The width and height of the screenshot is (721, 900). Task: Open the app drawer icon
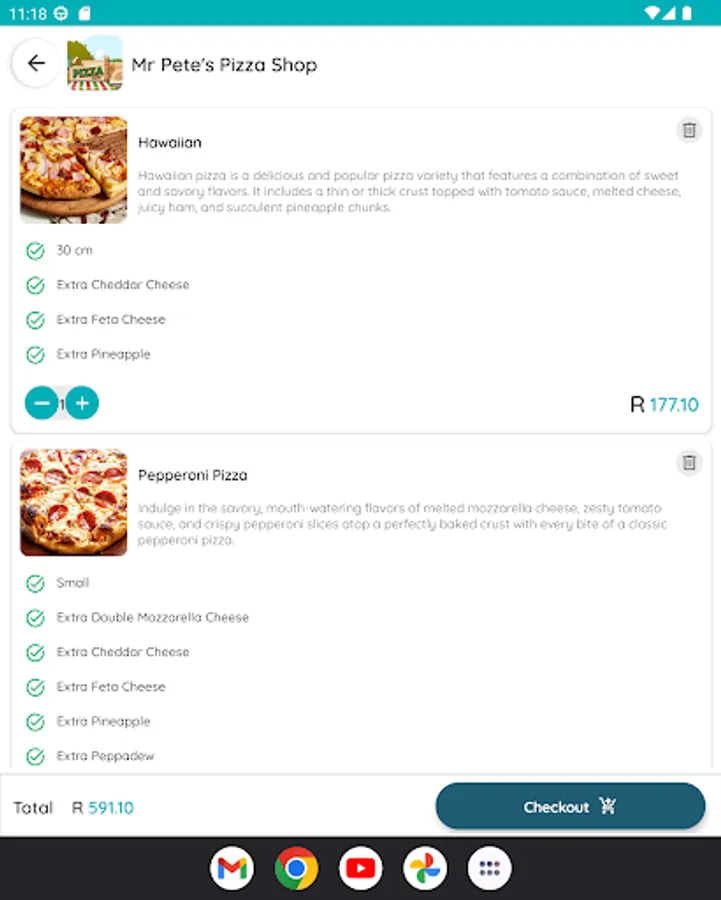coord(489,868)
